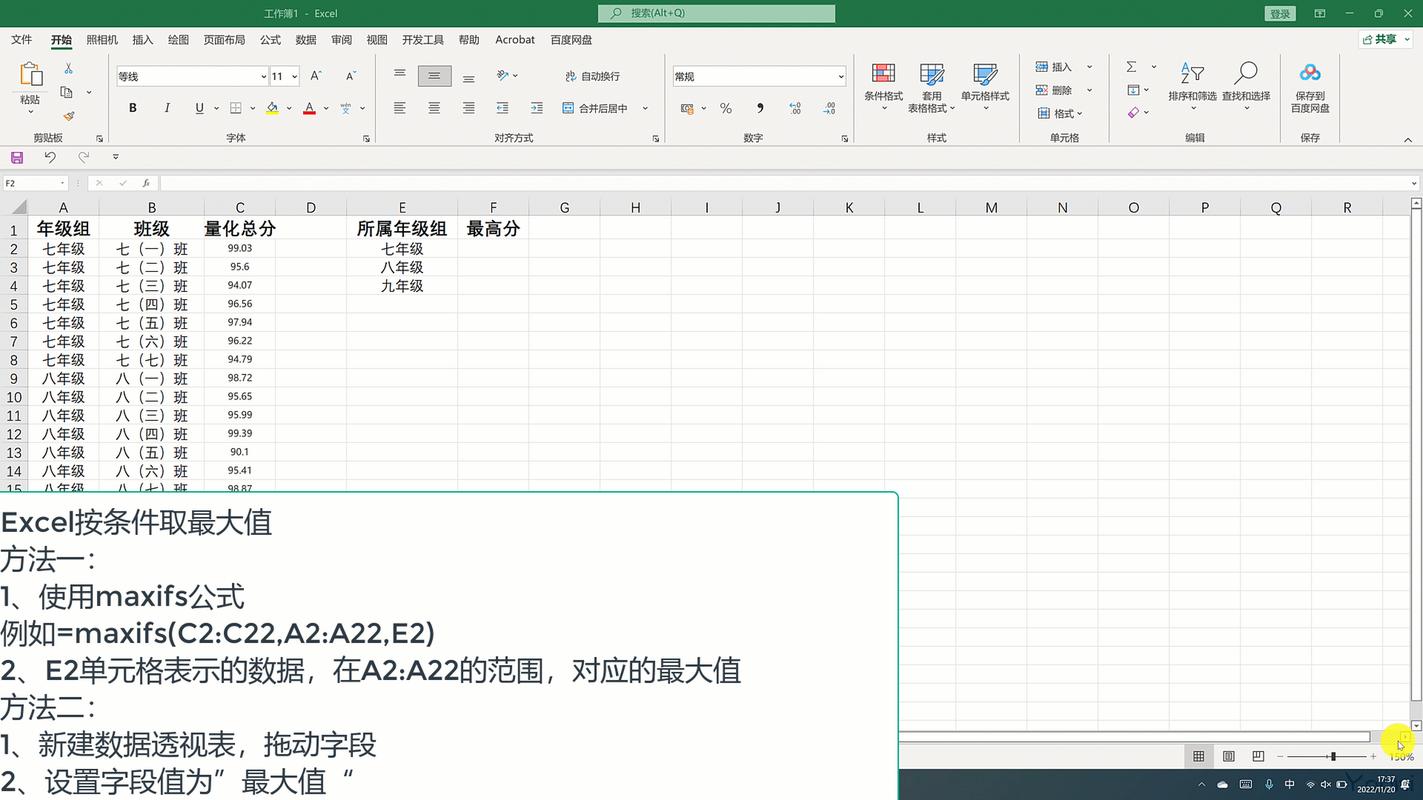The image size is (1423, 800).
Task: Click the Format Painter brush icon
Action: click(x=68, y=116)
